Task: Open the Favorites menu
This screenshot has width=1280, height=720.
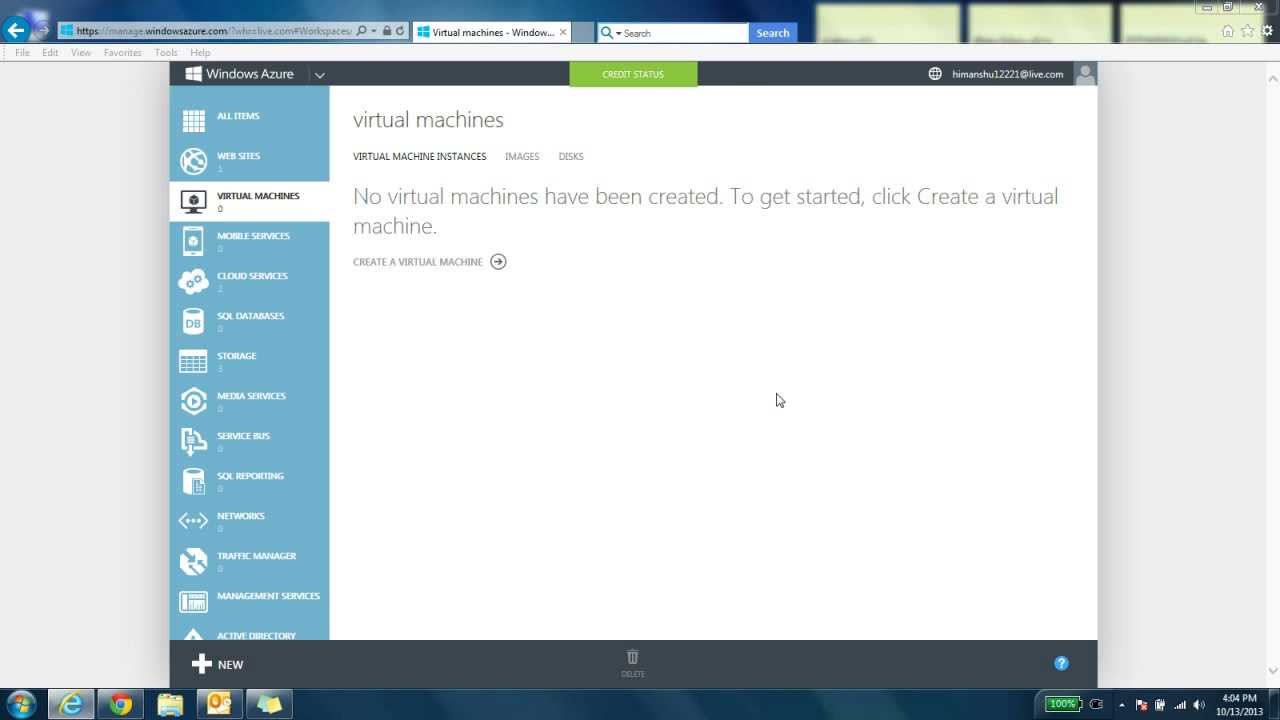Action: click(123, 53)
